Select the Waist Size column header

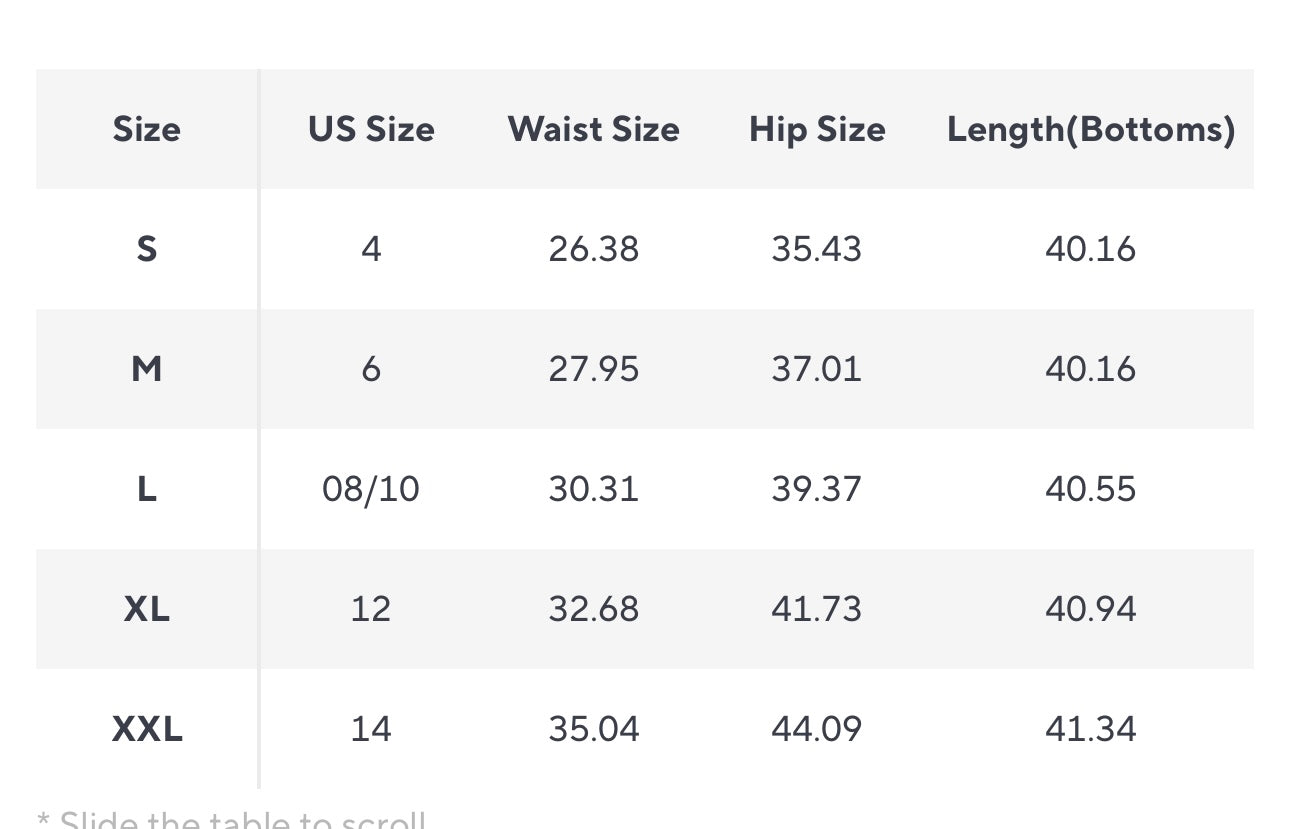[x=593, y=129]
